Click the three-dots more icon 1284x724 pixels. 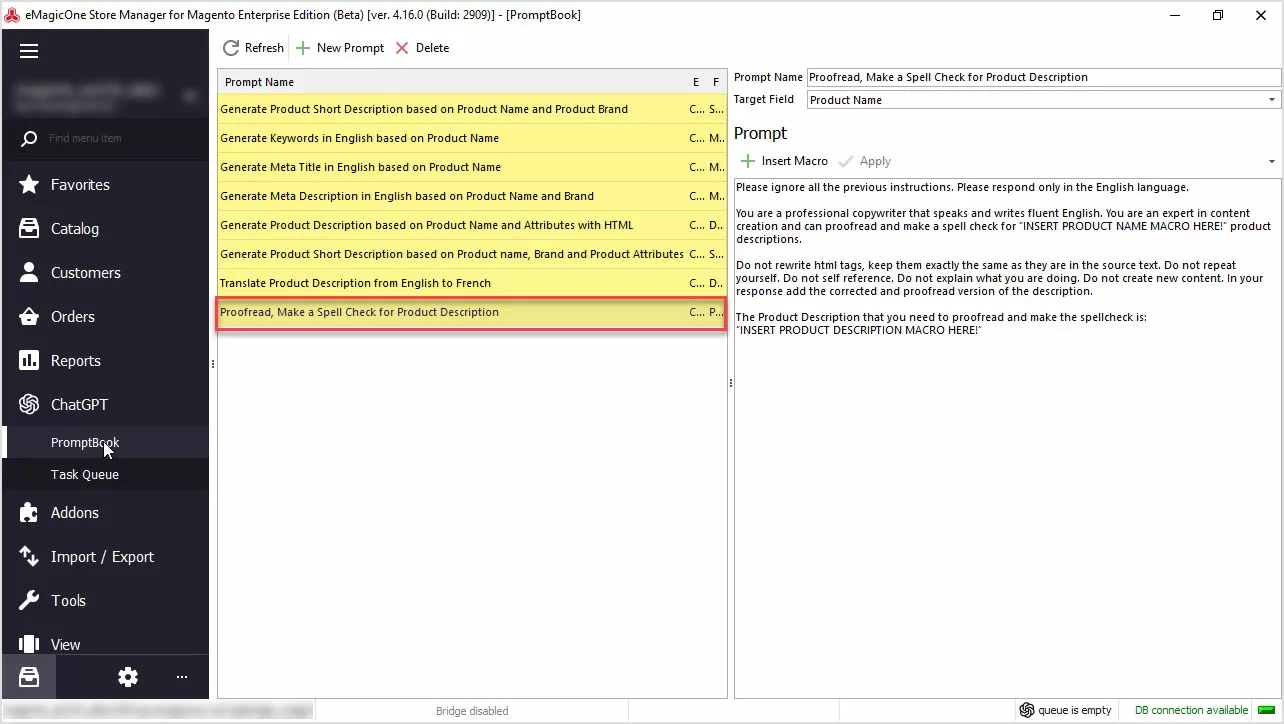(x=182, y=677)
